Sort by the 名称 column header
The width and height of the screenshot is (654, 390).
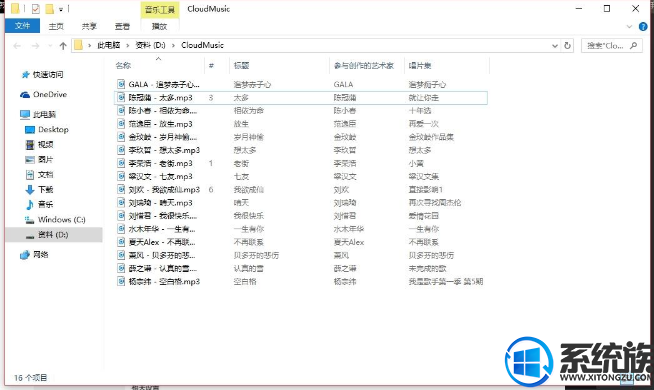[x=123, y=65]
